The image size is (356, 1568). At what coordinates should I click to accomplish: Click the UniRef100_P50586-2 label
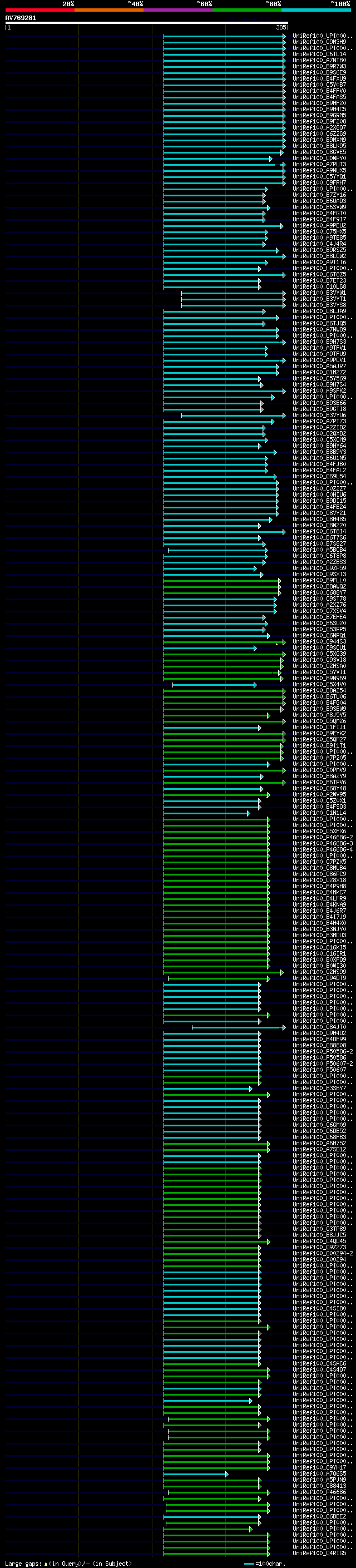click(x=323, y=1052)
